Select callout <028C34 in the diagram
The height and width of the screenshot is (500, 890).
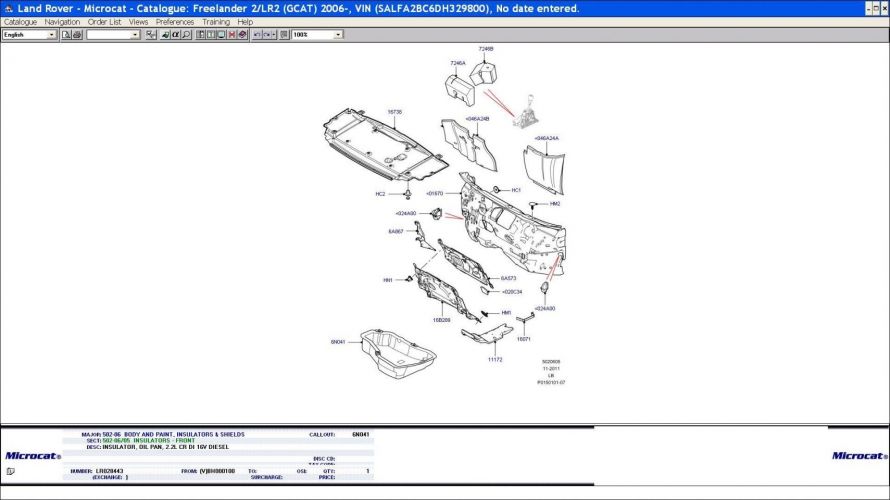[512, 292]
